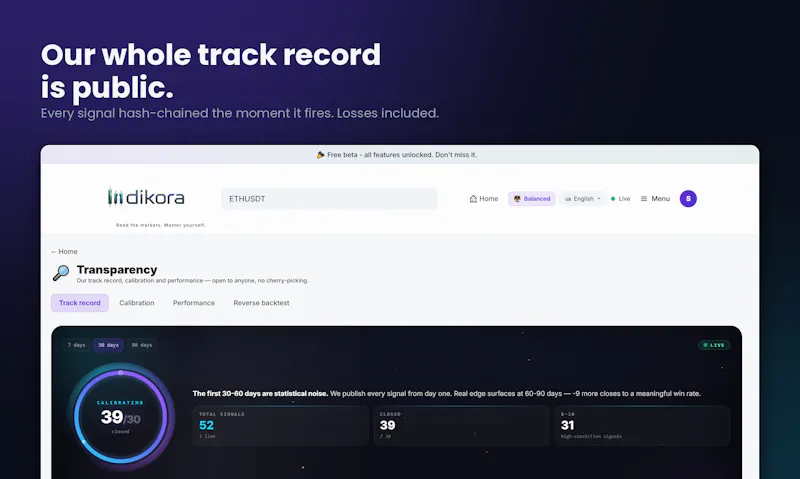
Task: Click the magnifying glass Transparency icon
Action: (x=61, y=273)
